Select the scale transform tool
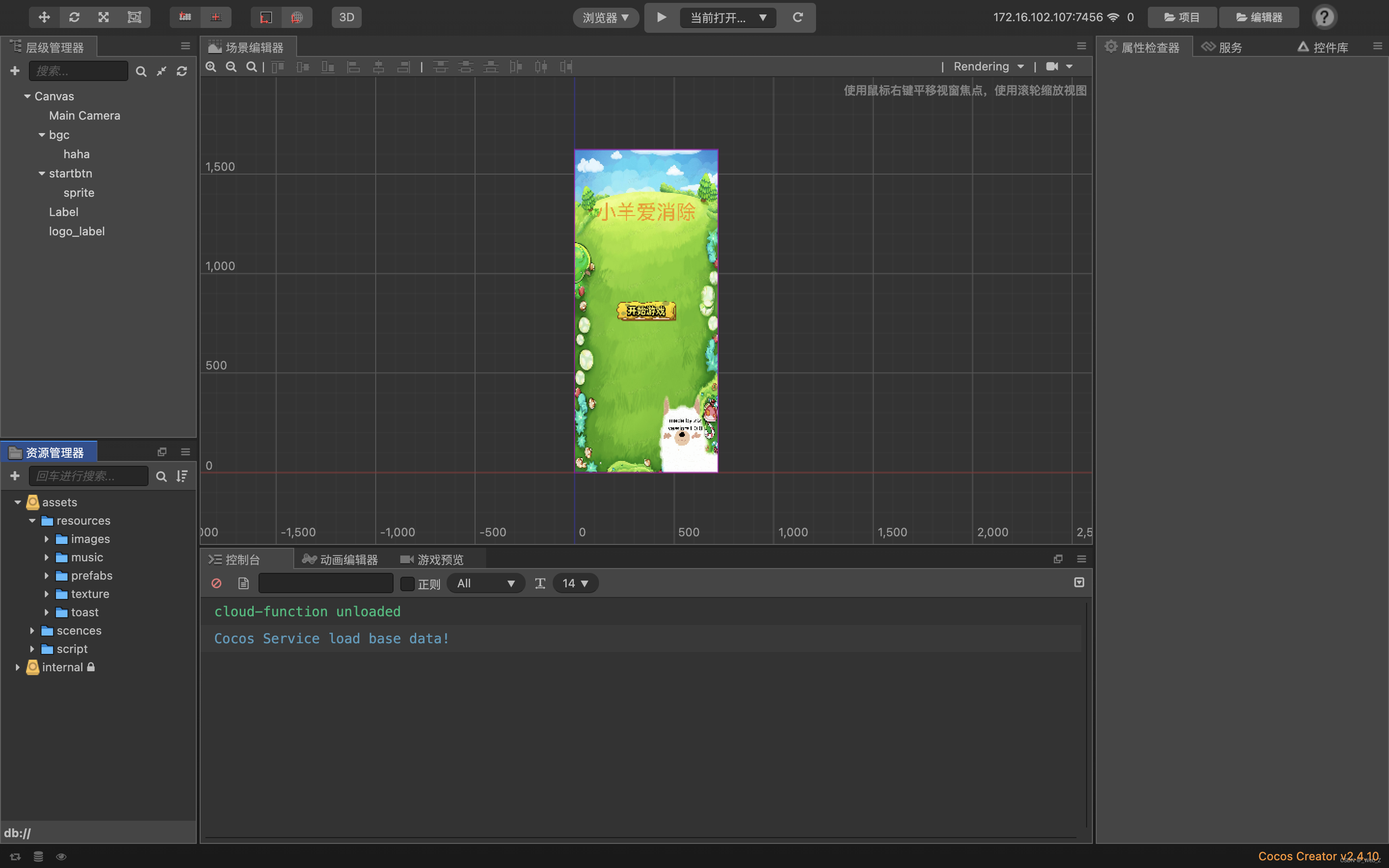The image size is (1389, 868). click(x=104, y=17)
